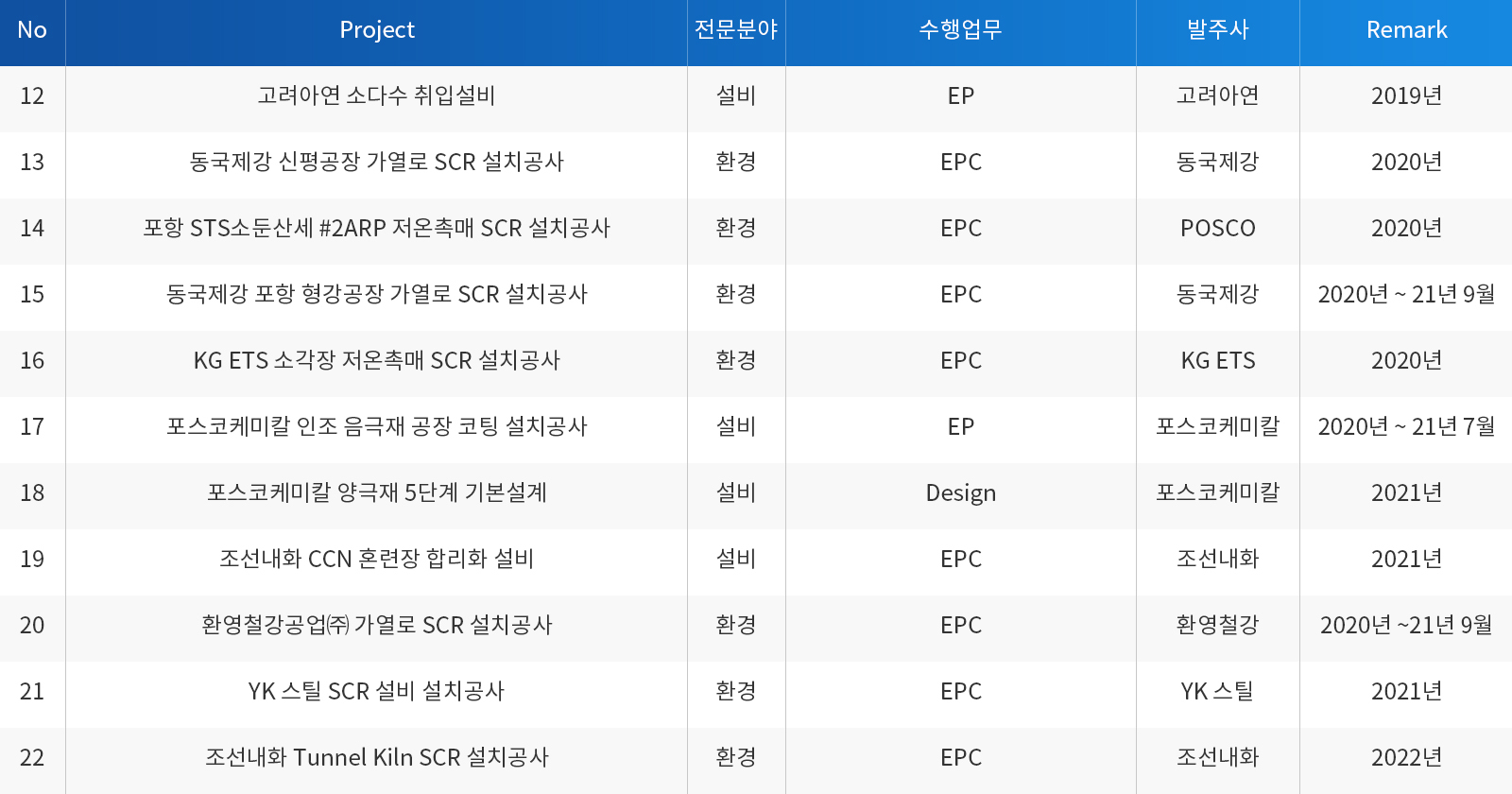The image size is (1512, 794).
Task: Click the Project column header
Action: (376, 30)
